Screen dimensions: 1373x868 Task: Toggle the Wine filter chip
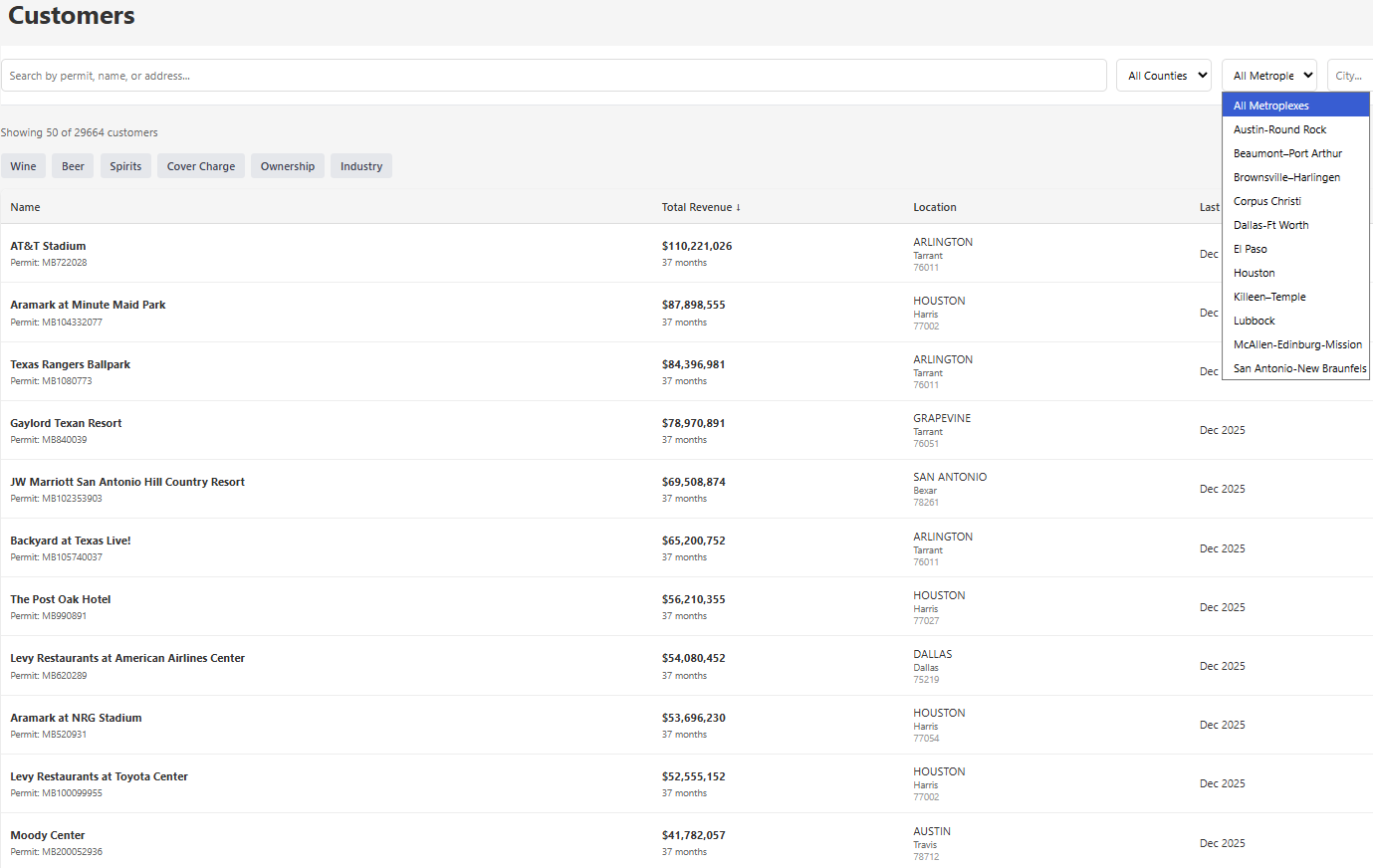[x=23, y=166]
